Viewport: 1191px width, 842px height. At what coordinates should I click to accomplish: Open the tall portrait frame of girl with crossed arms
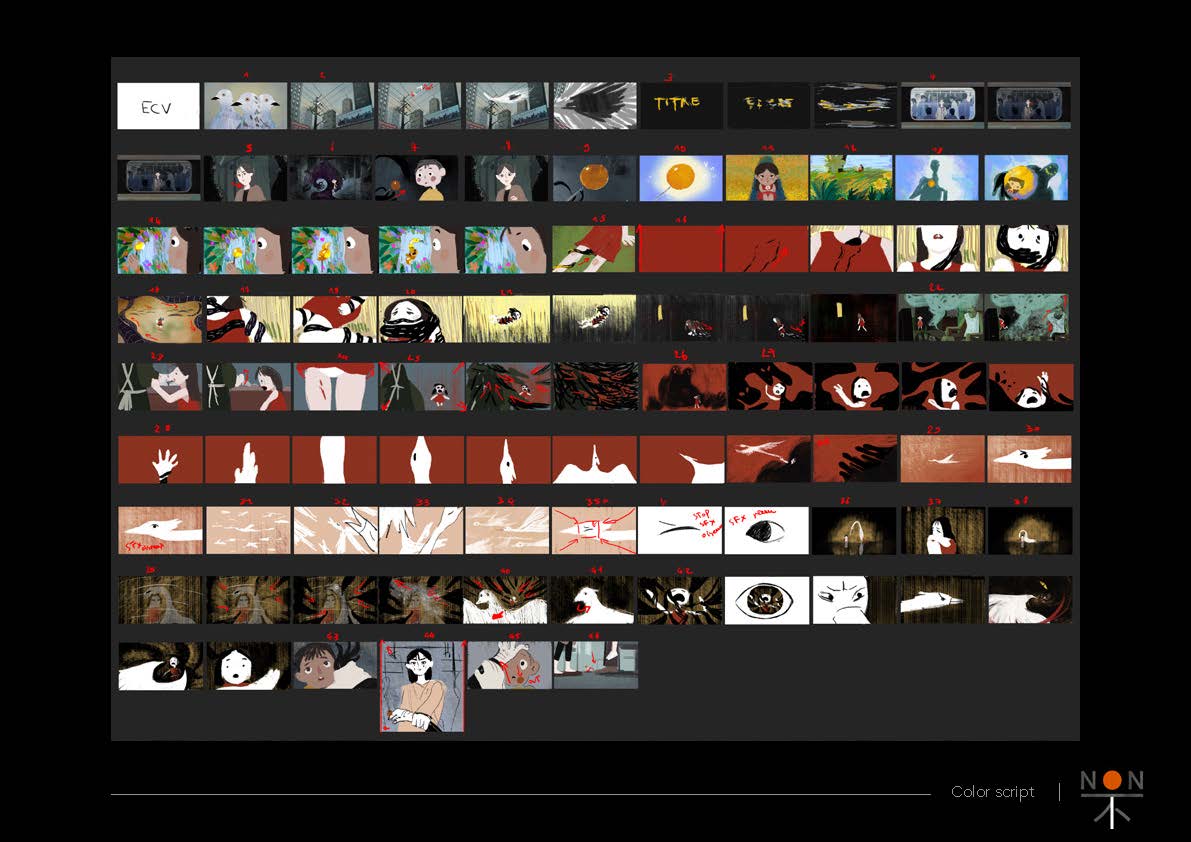(x=422, y=687)
